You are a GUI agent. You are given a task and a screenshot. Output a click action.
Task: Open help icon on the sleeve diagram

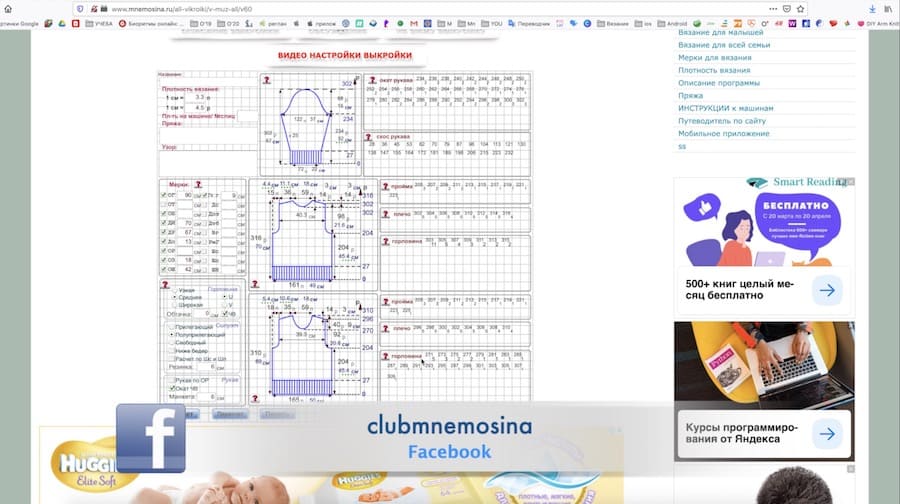pyautogui.click(x=266, y=80)
